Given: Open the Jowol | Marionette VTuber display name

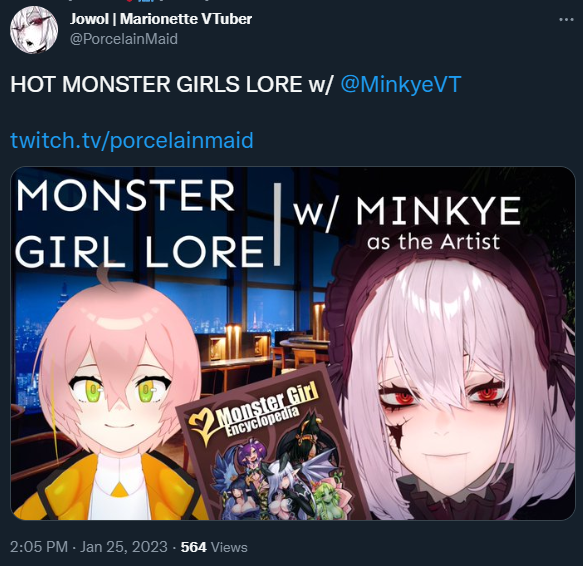Looking at the screenshot, I should pyautogui.click(x=161, y=19).
